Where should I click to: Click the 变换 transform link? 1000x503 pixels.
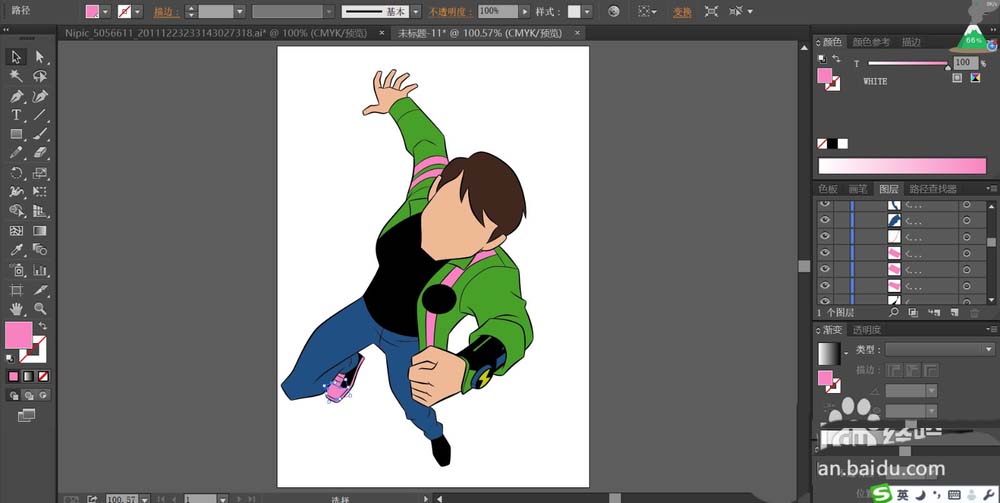[682, 11]
